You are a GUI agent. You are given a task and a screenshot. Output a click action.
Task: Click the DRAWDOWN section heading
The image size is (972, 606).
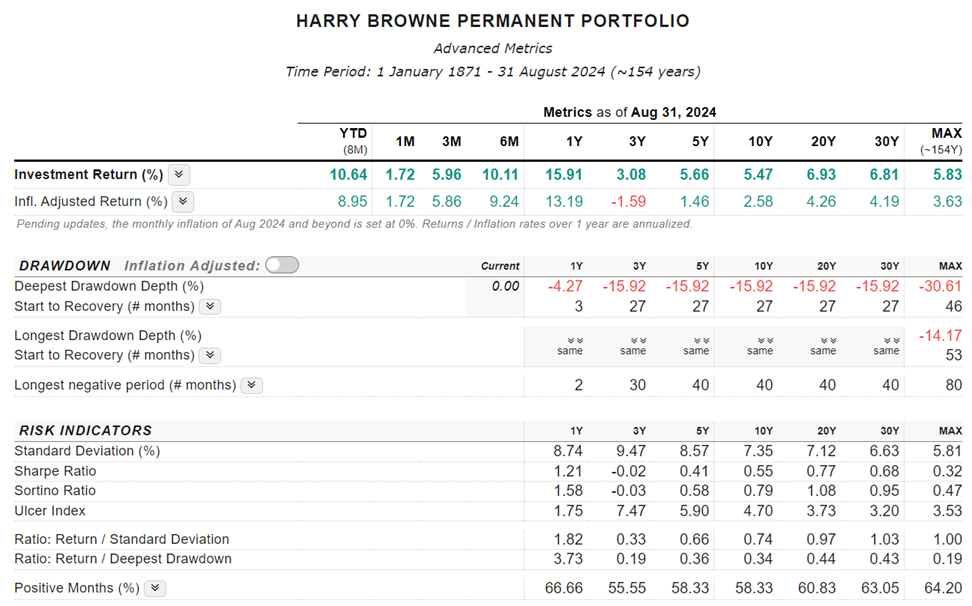pos(65,266)
